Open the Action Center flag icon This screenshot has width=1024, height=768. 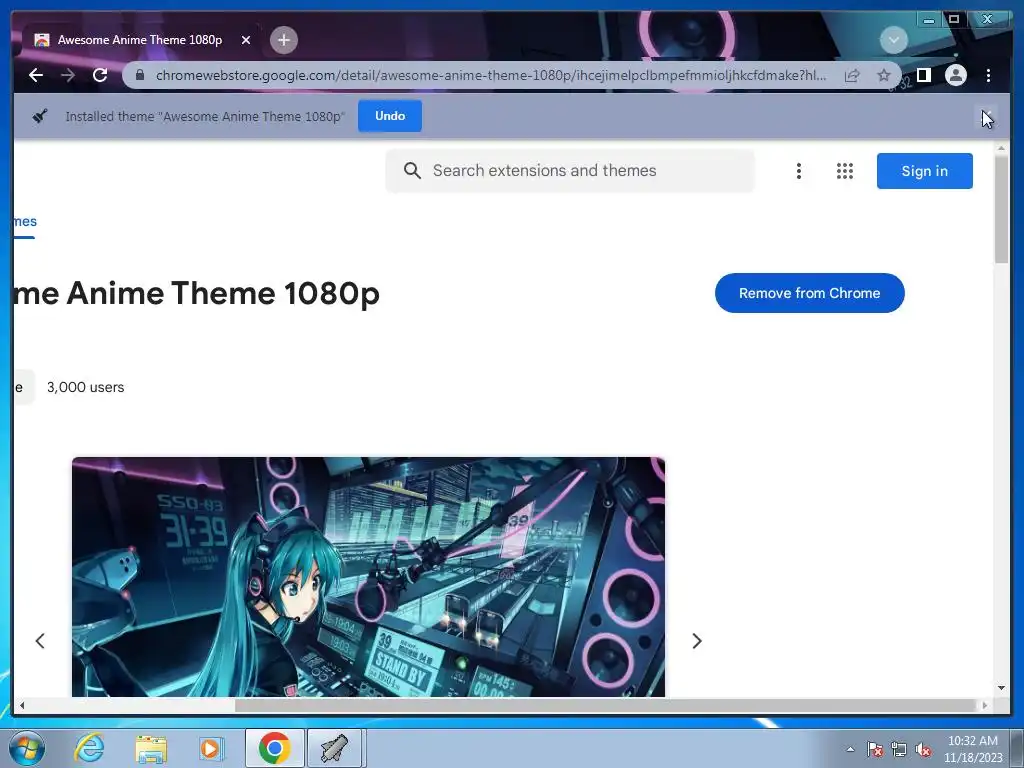click(874, 749)
